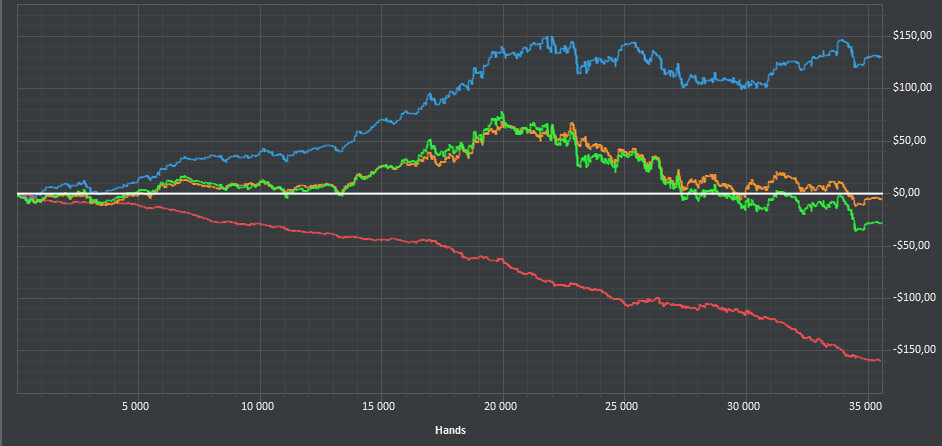Select the 30 000 x-axis tick label
This screenshot has width=942, height=446.
tap(743, 407)
